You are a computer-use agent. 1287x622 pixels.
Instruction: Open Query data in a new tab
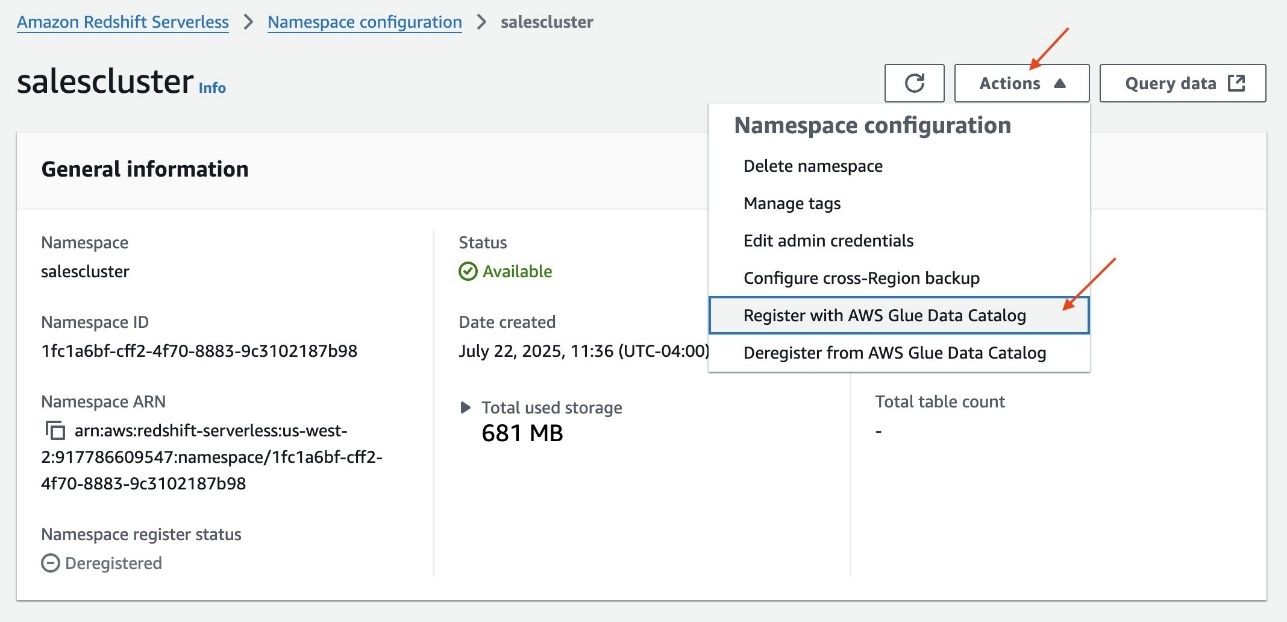[x=1183, y=83]
